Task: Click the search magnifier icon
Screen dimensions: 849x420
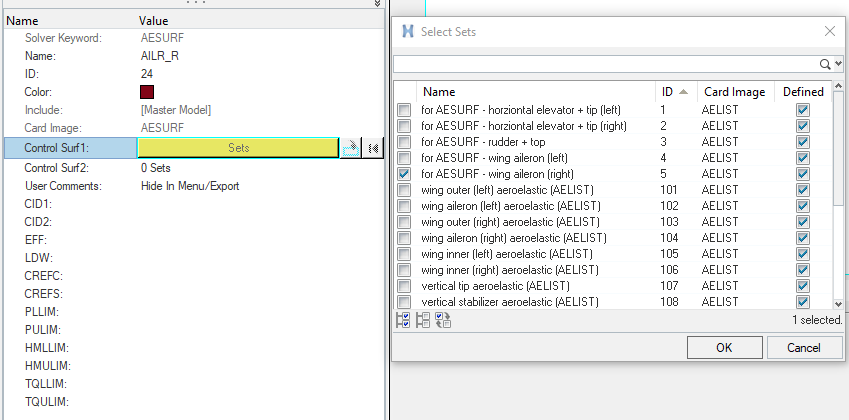Action: point(825,64)
